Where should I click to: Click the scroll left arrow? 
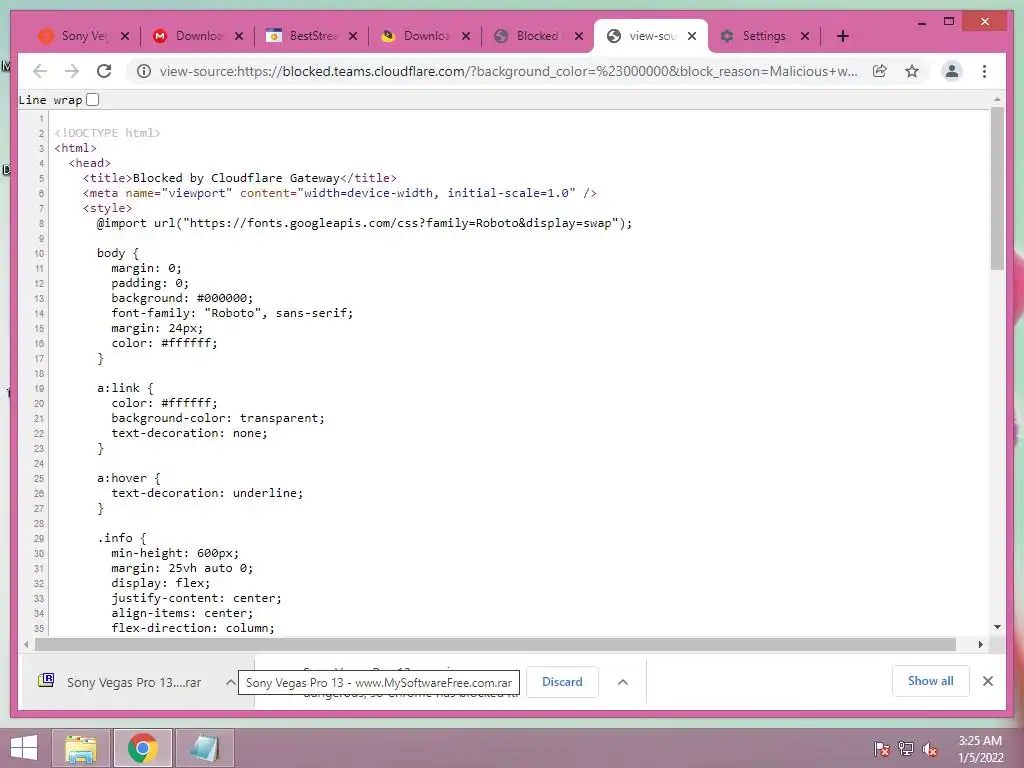(26, 645)
